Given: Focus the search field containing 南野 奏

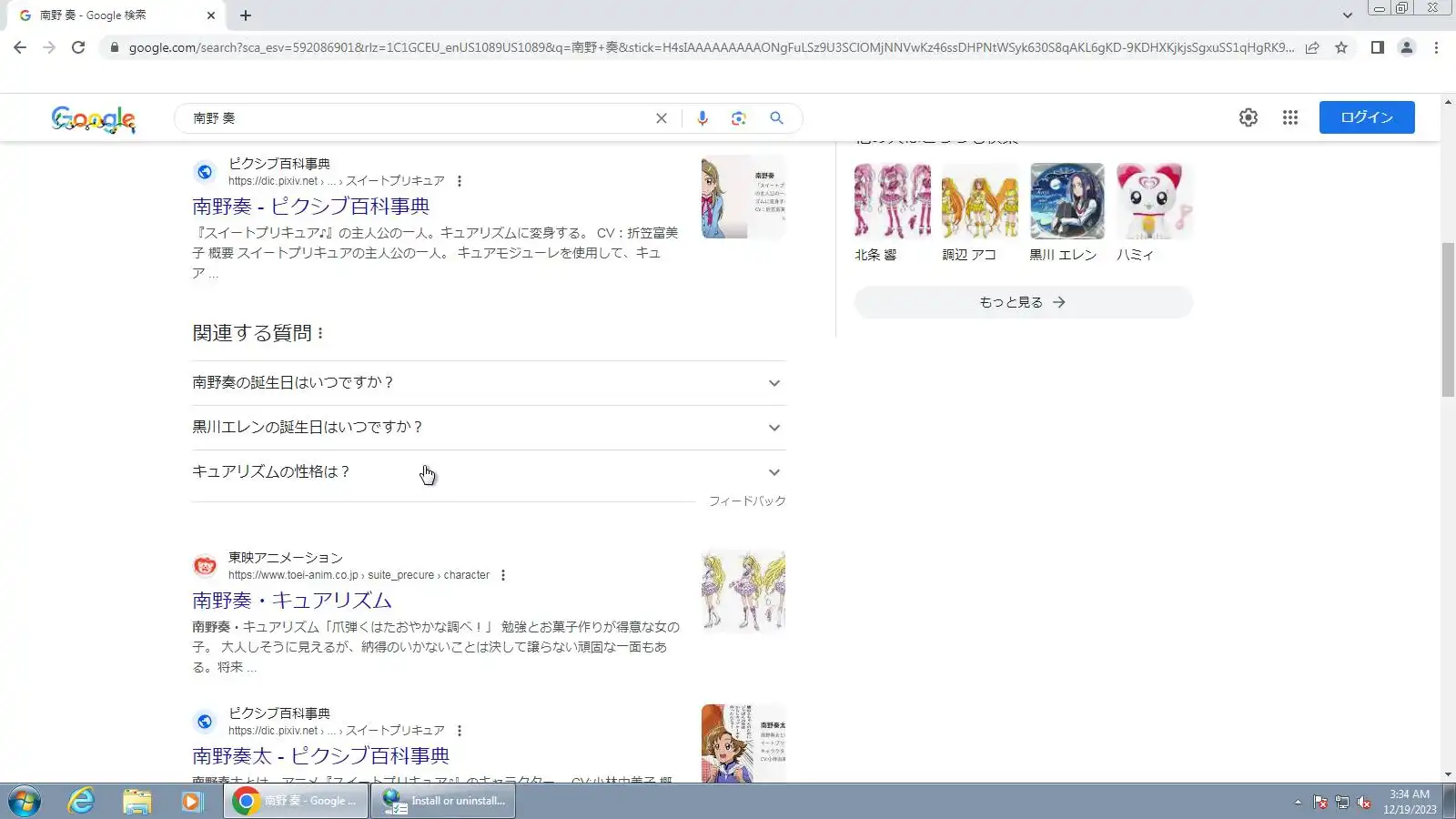Looking at the screenshot, I should tap(419, 118).
